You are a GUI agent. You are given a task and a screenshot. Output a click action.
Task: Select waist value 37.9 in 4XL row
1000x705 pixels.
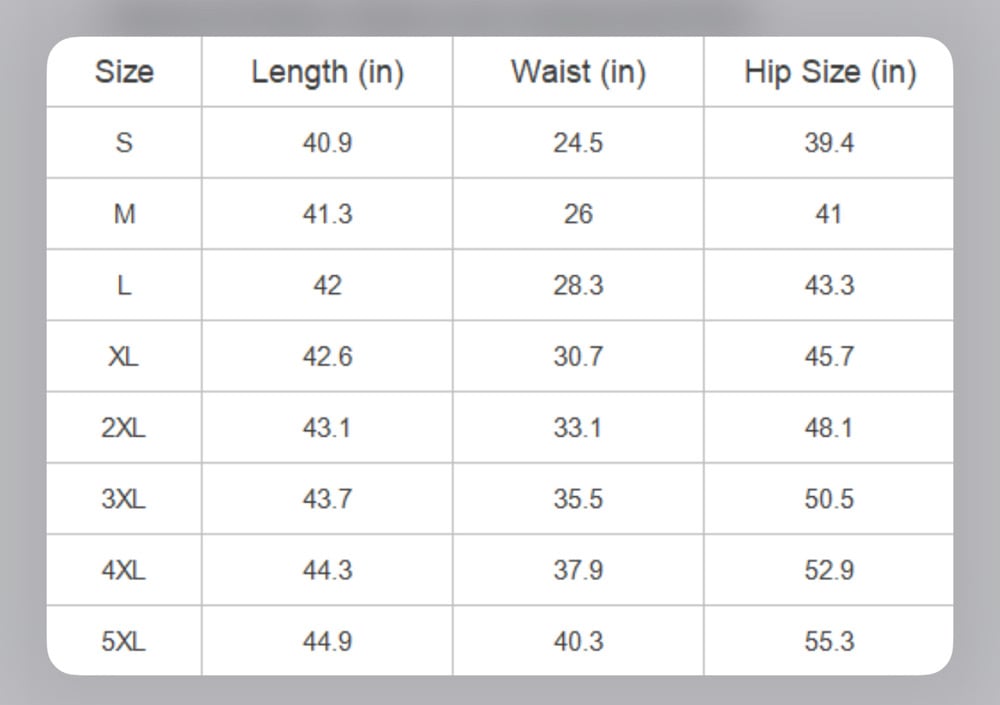pyautogui.click(x=578, y=570)
